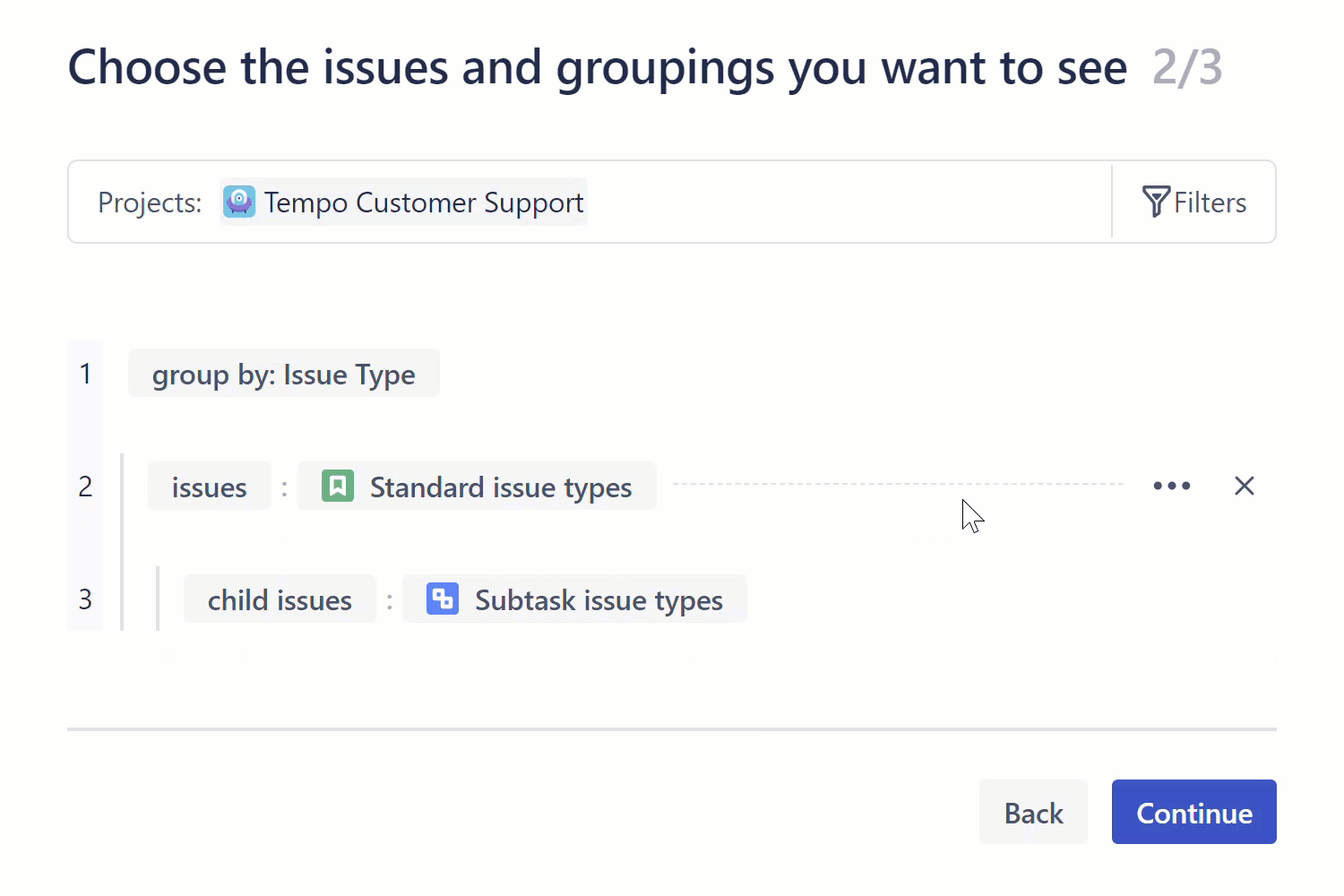The image size is (1344, 896).
Task: Open the three-dots more options menu
Action: (1171, 486)
